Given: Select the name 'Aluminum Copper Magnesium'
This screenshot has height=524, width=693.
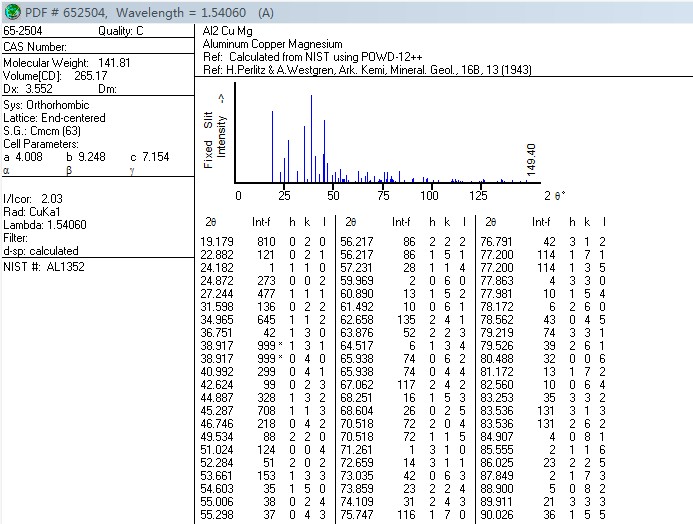Looking at the screenshot, I should point(273,44).
